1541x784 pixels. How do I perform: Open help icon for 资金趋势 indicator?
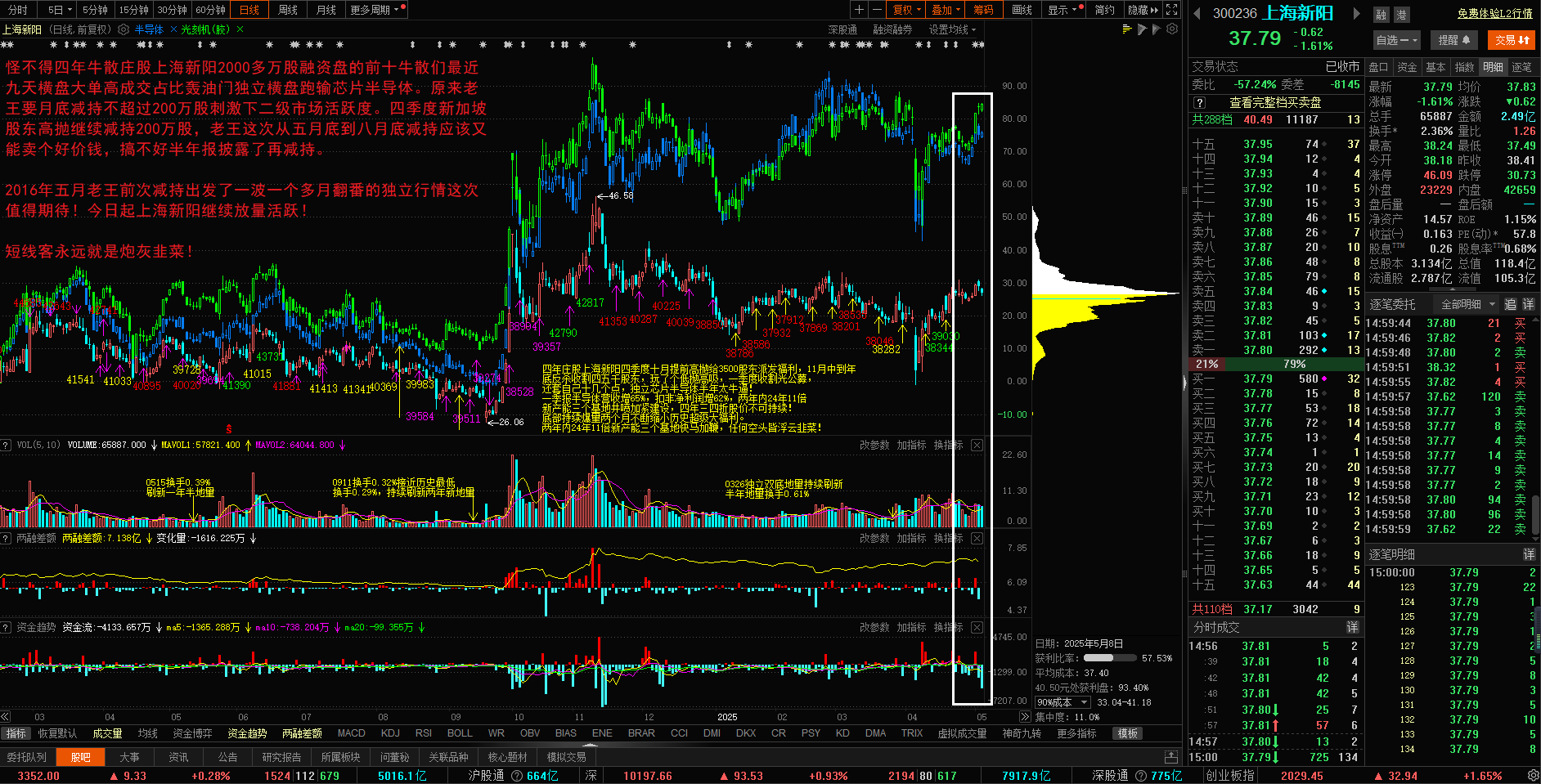(x=6, y=627)
